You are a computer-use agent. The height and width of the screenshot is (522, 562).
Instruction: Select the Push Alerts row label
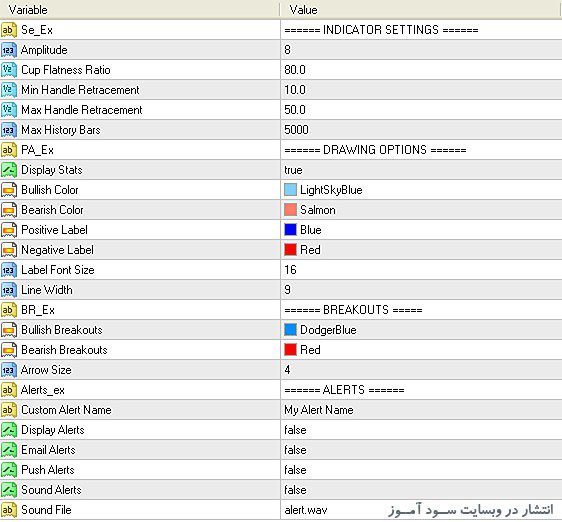click(x=48, y=470)
